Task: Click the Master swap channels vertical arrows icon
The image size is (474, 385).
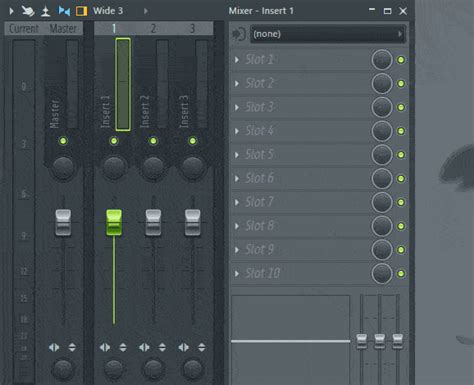Action: [x=72, y=348]
